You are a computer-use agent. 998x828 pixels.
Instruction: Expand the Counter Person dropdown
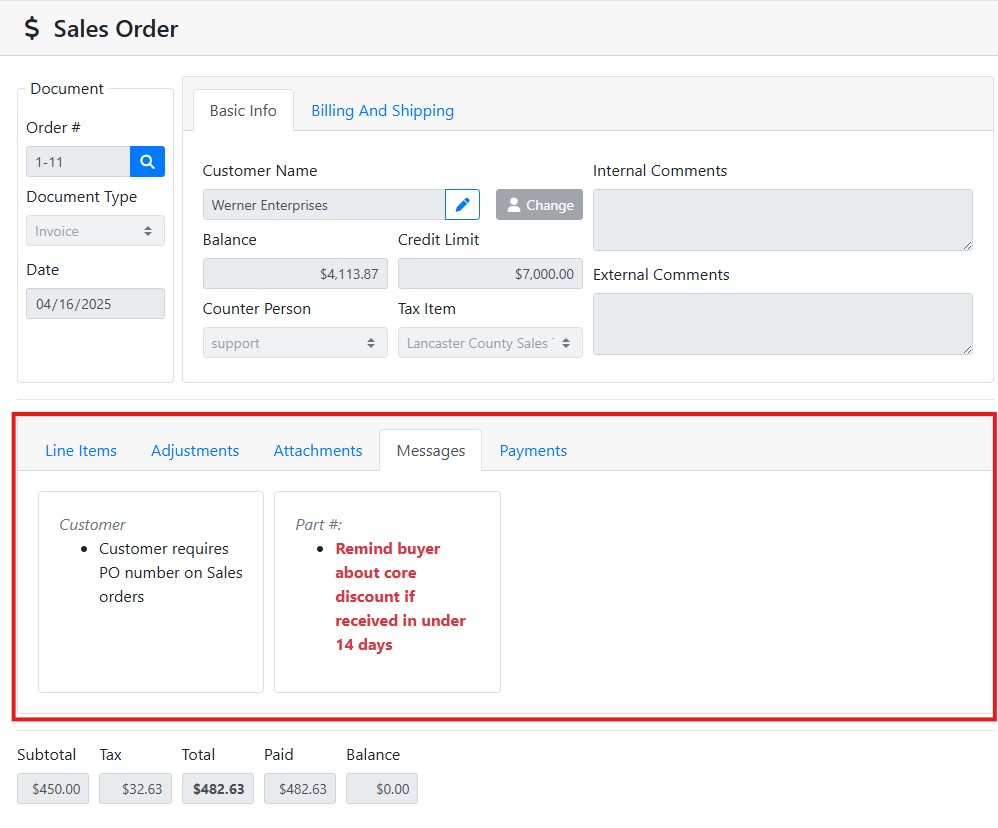(x=294, y=343)
